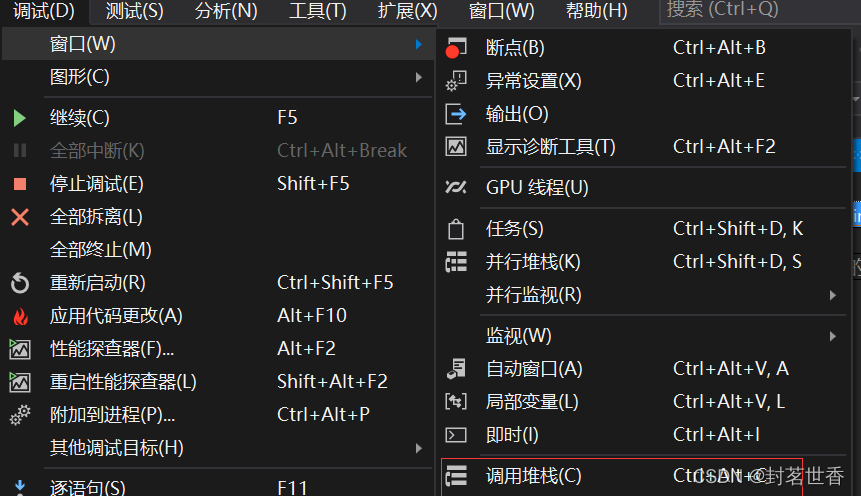Viewport: 861px width, 496px height.
Task: Click the Breakpoints (断点) red dot icon
Action: coord(456,48)
